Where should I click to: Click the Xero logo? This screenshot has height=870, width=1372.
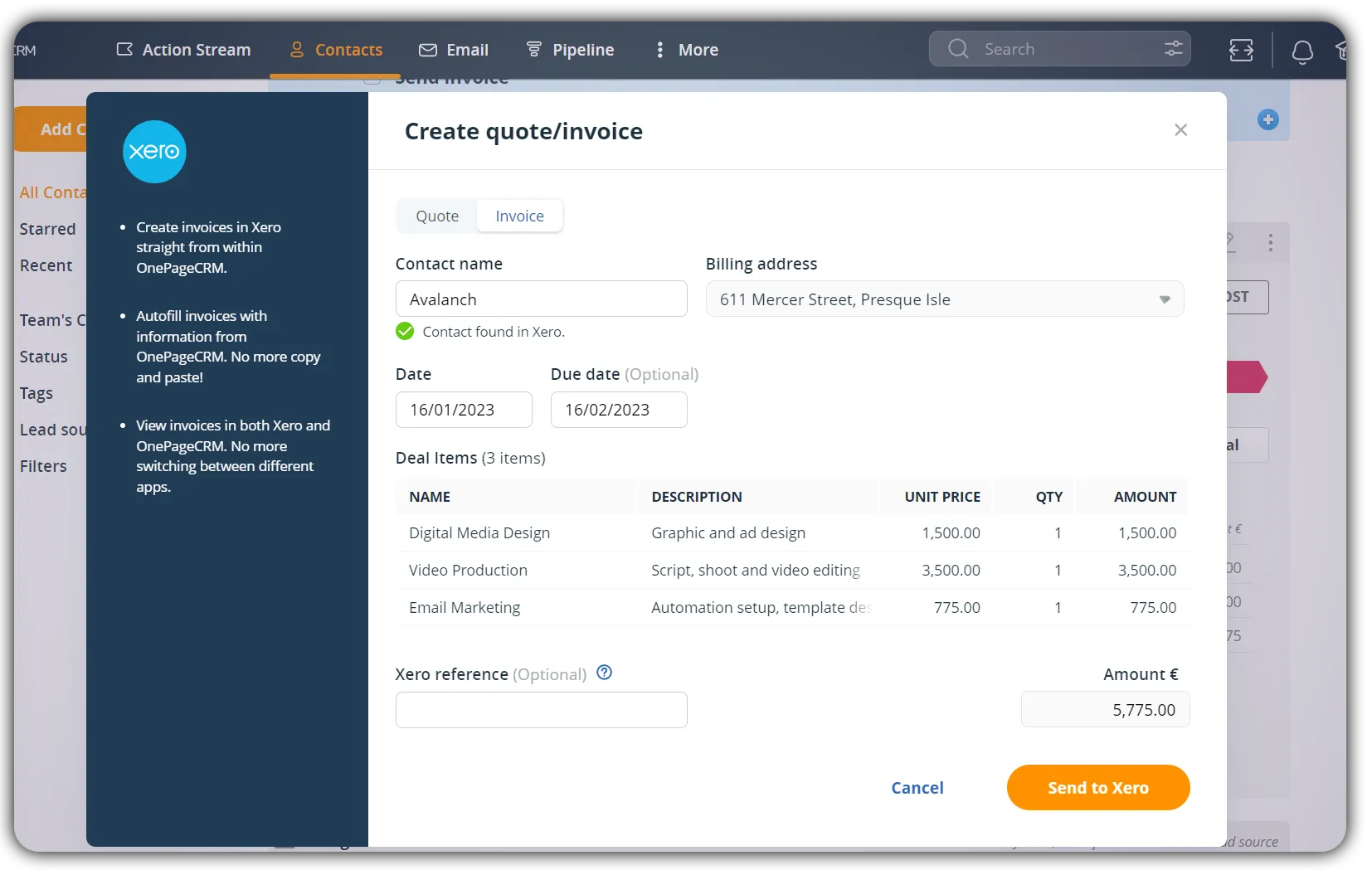click(x=154, y=152)
